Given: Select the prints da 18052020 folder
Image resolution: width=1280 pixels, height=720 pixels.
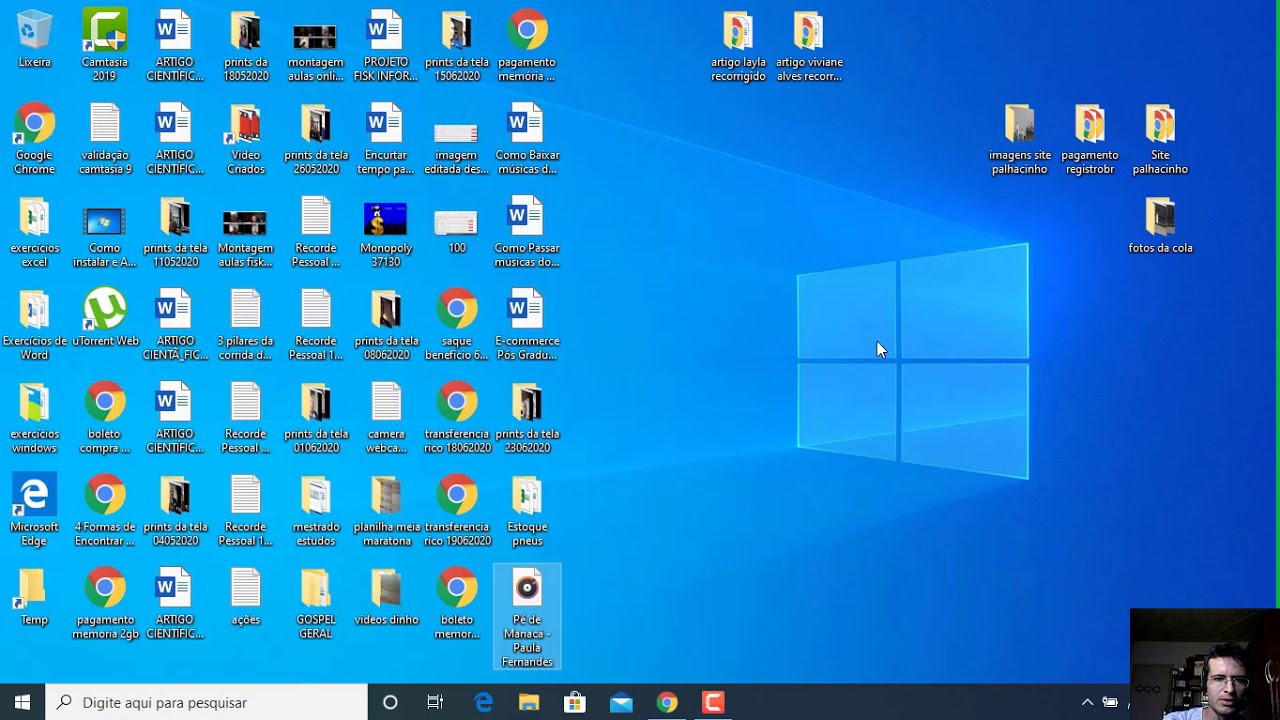Looking at the screenshot, I should click(246, 46).
